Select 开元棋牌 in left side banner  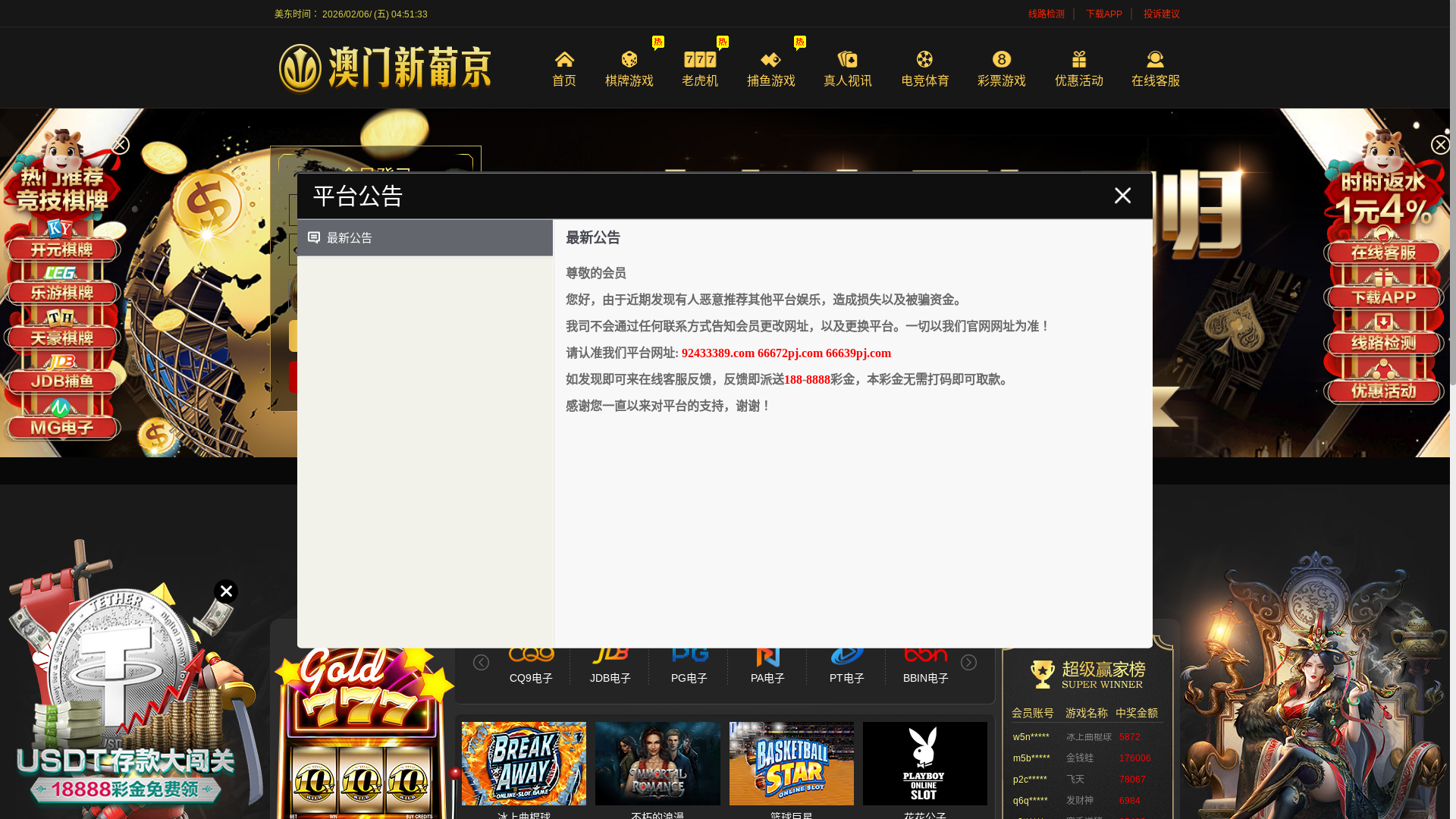(62, 249)
